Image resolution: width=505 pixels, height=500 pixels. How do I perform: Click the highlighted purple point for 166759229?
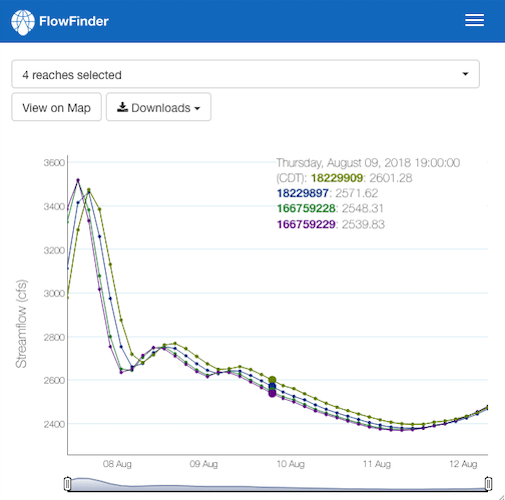pyautogui.click(x=272, y=394)
